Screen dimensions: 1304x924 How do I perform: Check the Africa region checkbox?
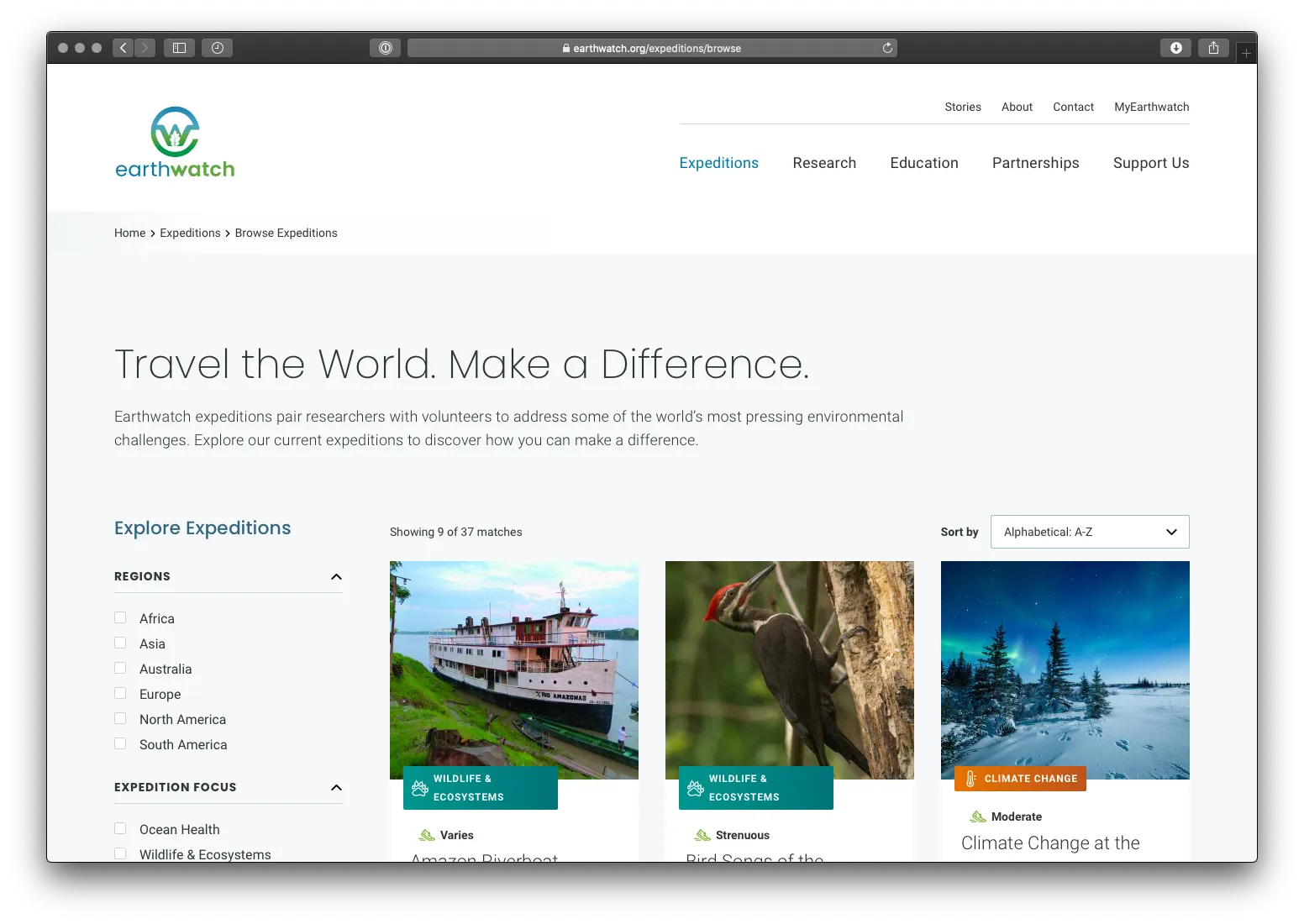(x=120, y=617)
